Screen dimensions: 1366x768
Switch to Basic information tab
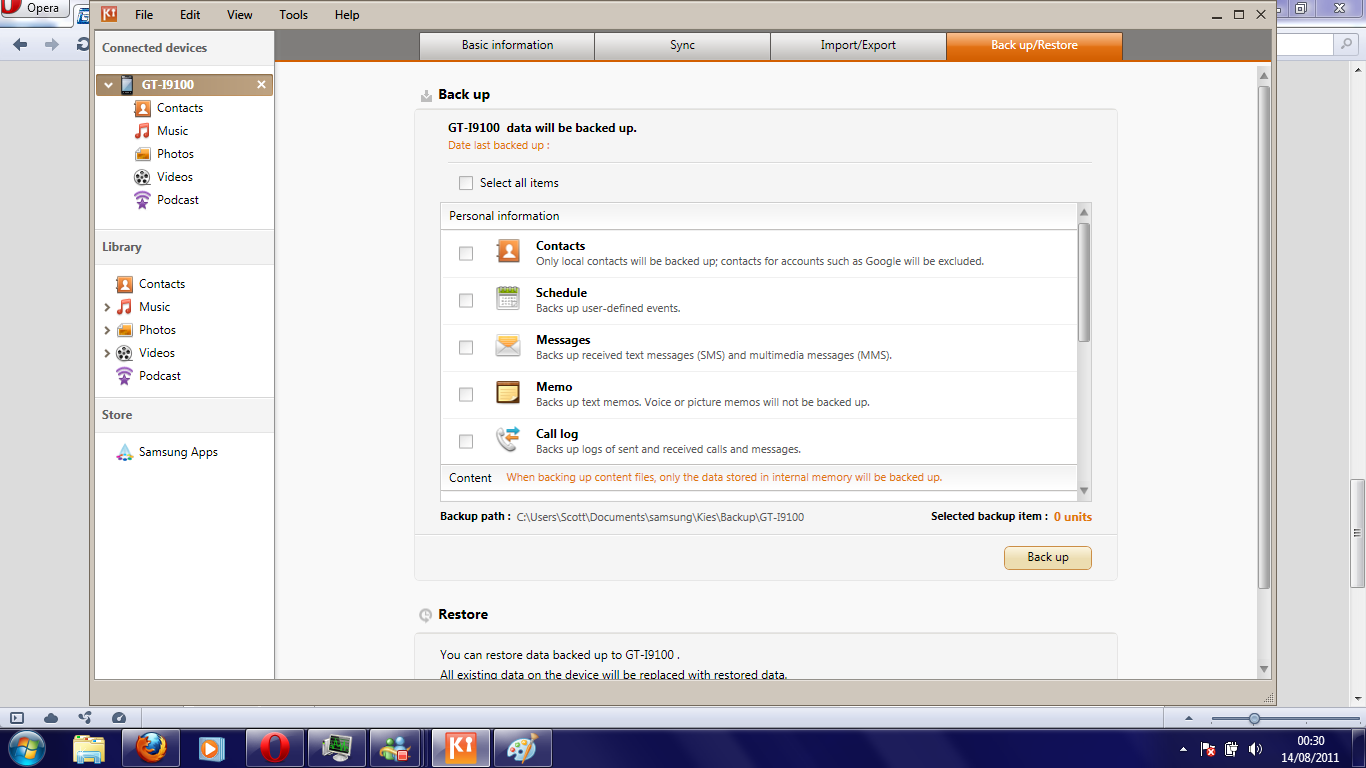pos(507,46)
